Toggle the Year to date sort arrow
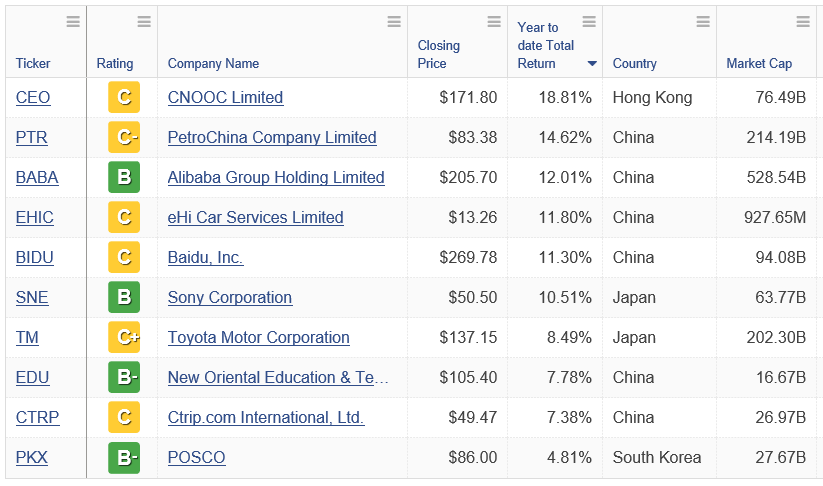 coord(592,64)
